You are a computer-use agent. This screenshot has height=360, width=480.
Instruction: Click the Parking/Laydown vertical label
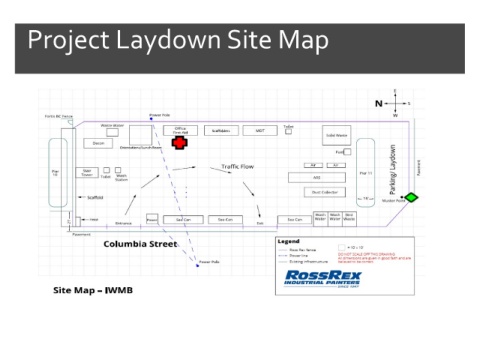point(393,169)
